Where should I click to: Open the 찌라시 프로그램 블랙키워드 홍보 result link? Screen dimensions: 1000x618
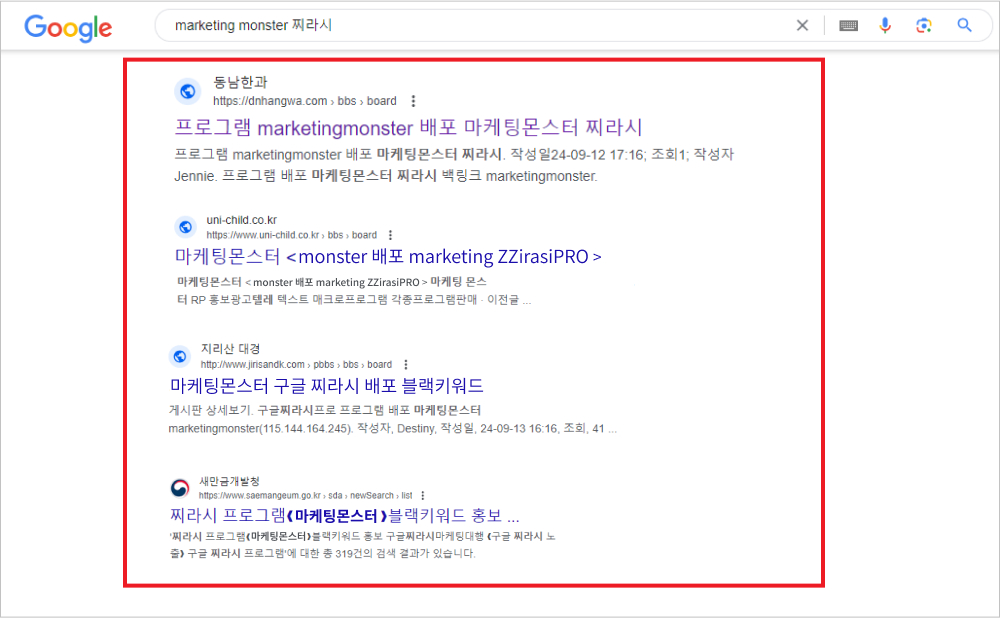click(x=344, y=515)
